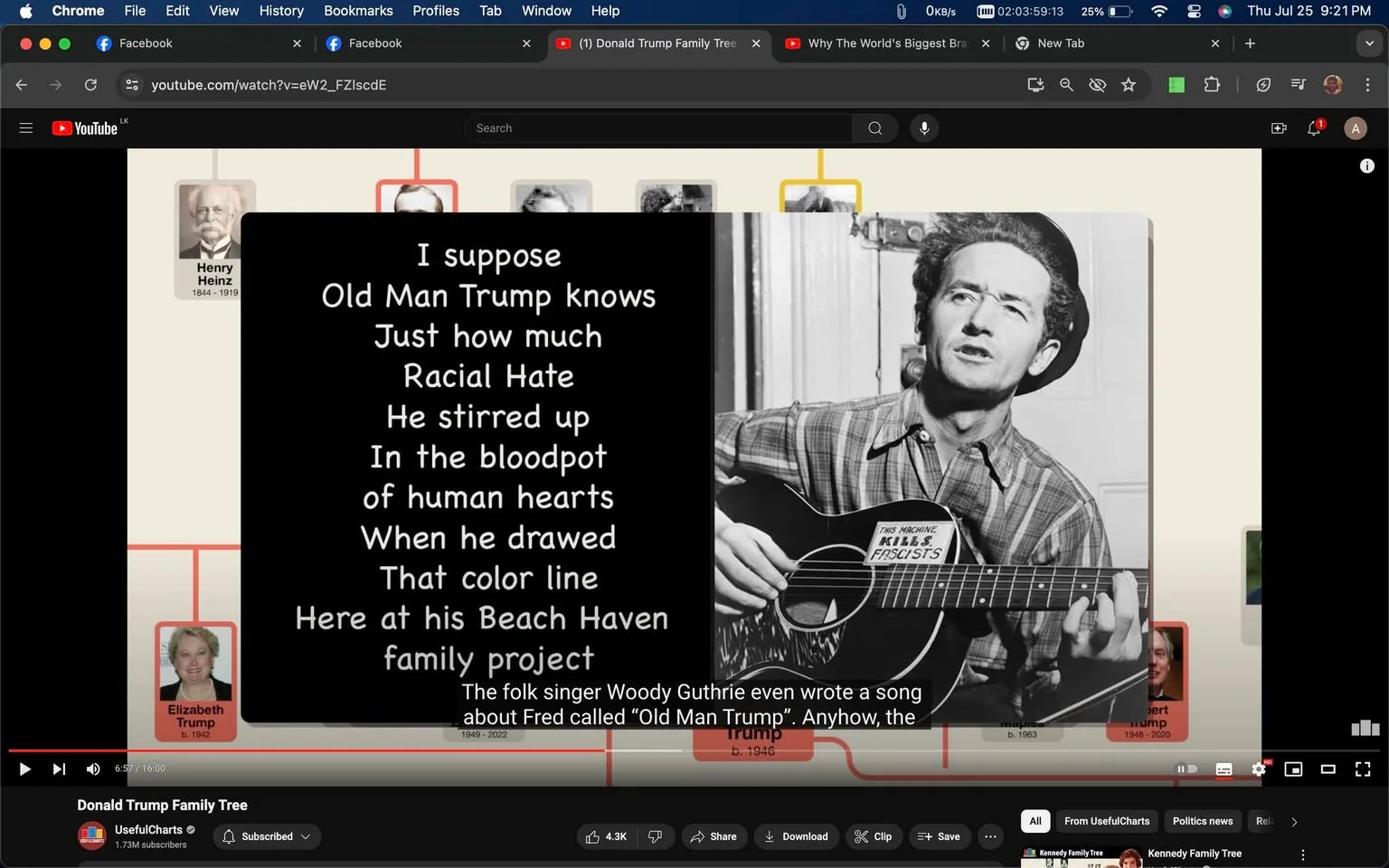Click UsefulCharts channel avatar
Screen dimensions: 1389x868
pyautogui.click(x=92, y=836)
